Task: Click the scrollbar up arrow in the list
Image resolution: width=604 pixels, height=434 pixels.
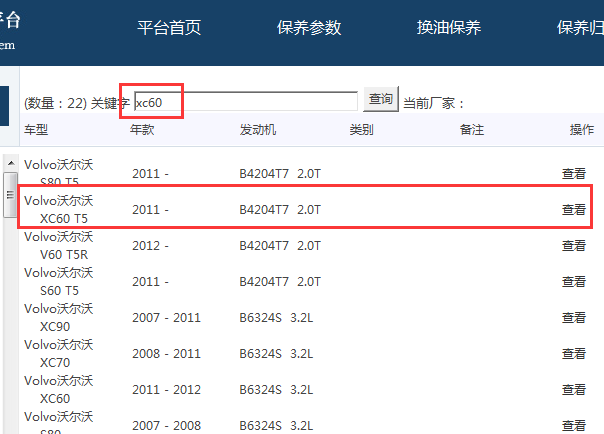Action: click(x=11, y=163)
